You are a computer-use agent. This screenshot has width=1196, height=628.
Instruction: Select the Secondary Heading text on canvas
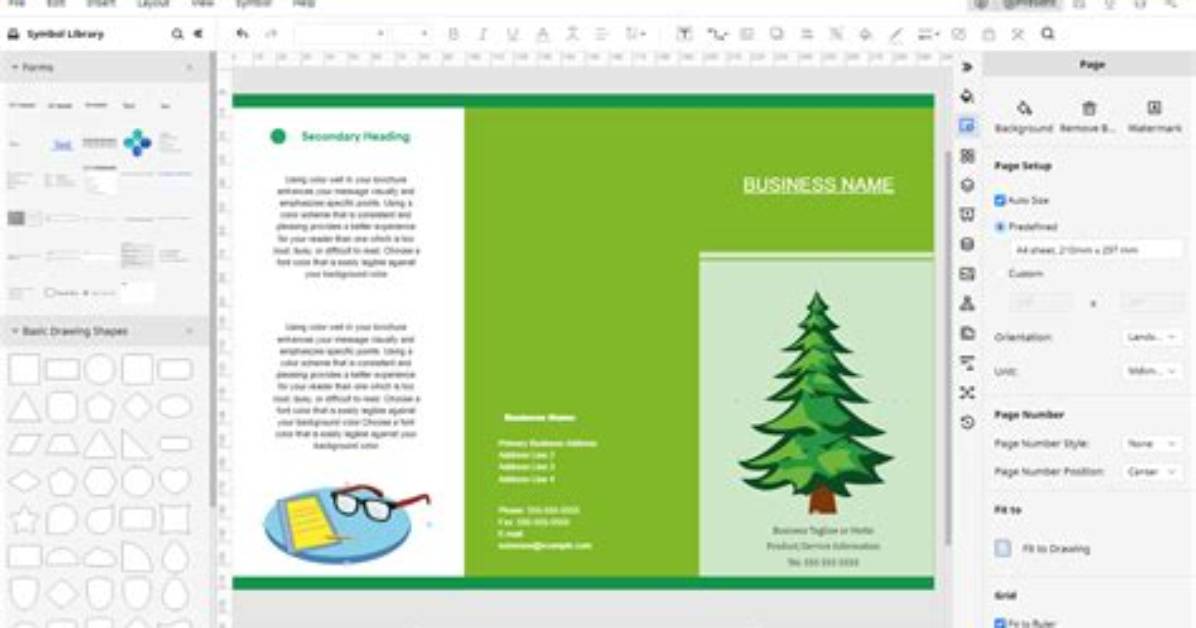[x=355, y=137]
